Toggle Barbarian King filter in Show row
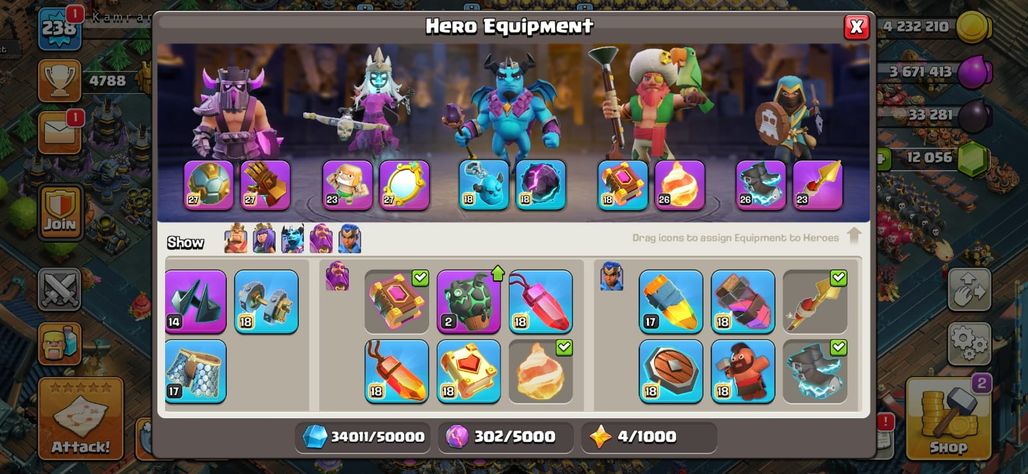1028x474 pixels. coord(236,239)
